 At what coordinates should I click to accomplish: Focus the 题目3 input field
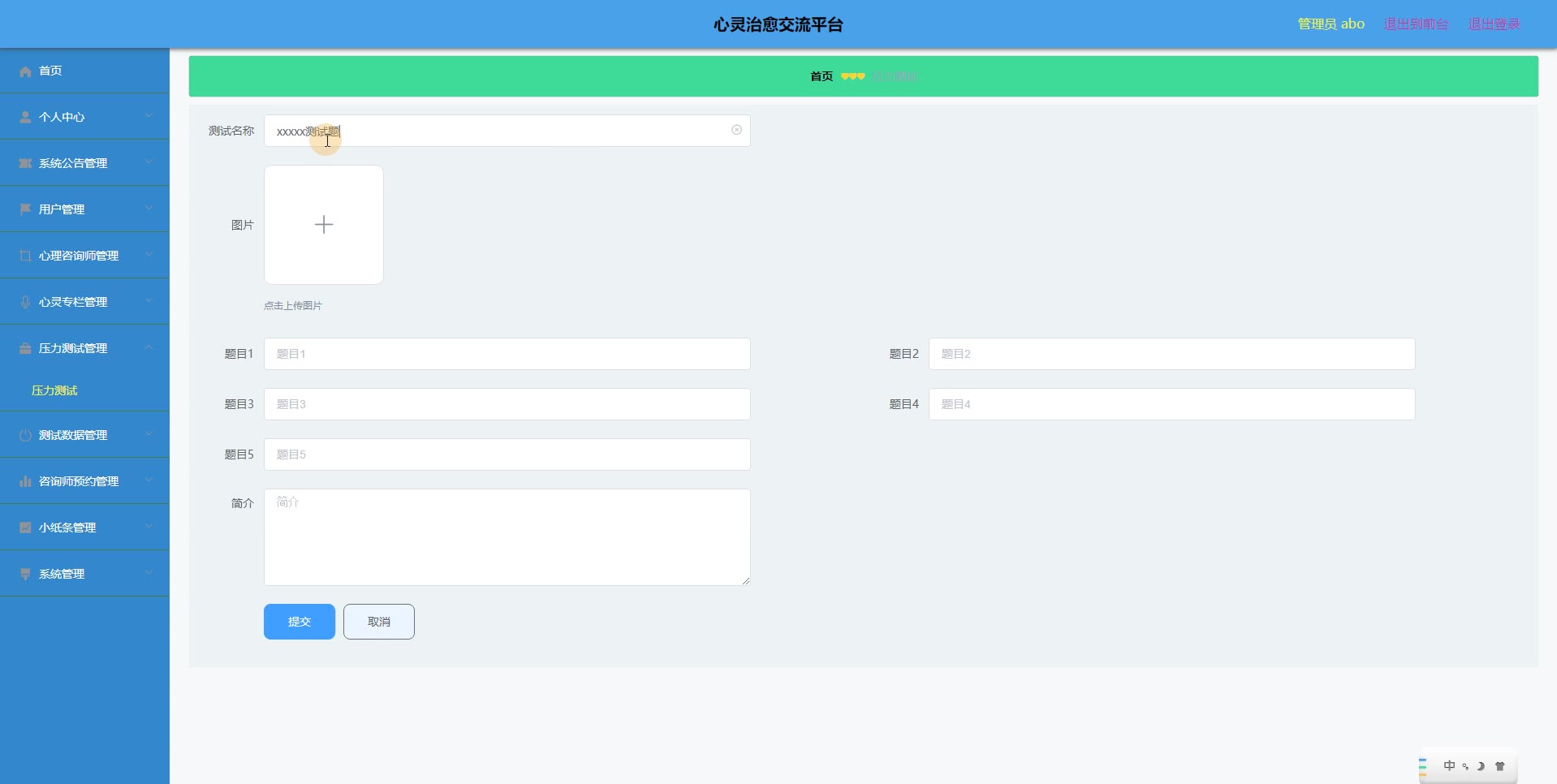(x=507, y=404)
